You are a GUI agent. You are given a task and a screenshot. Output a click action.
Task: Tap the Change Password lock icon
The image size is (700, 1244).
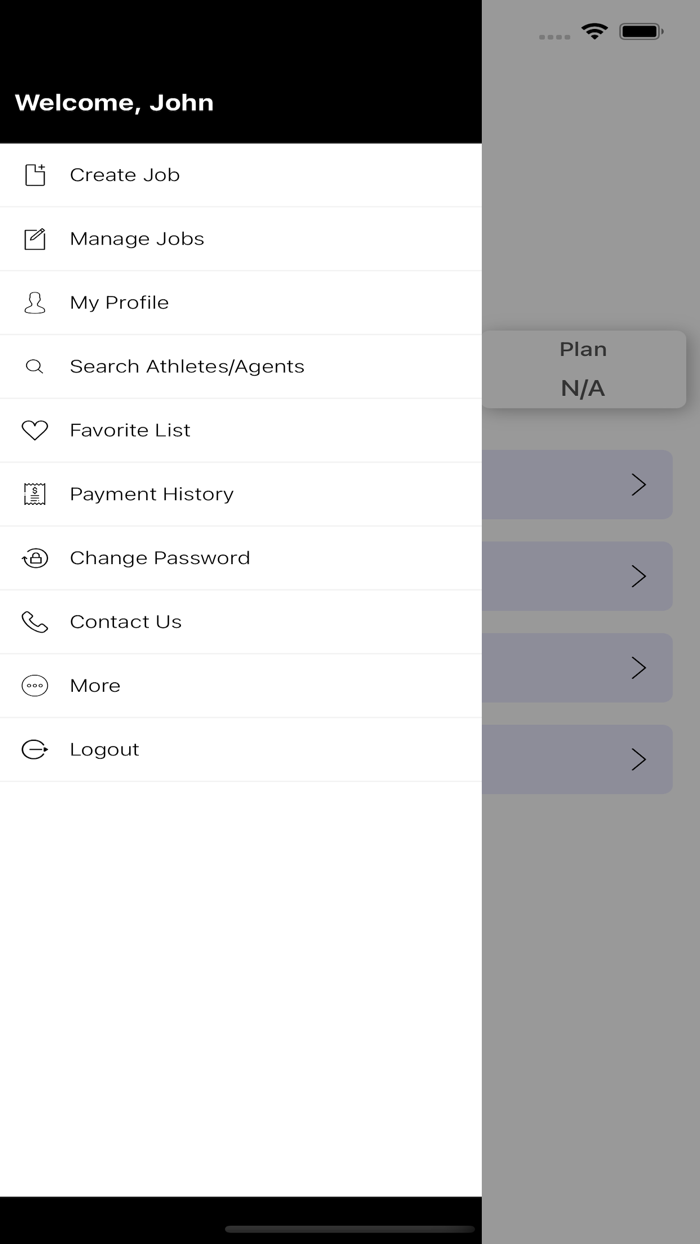click(35, 558)
